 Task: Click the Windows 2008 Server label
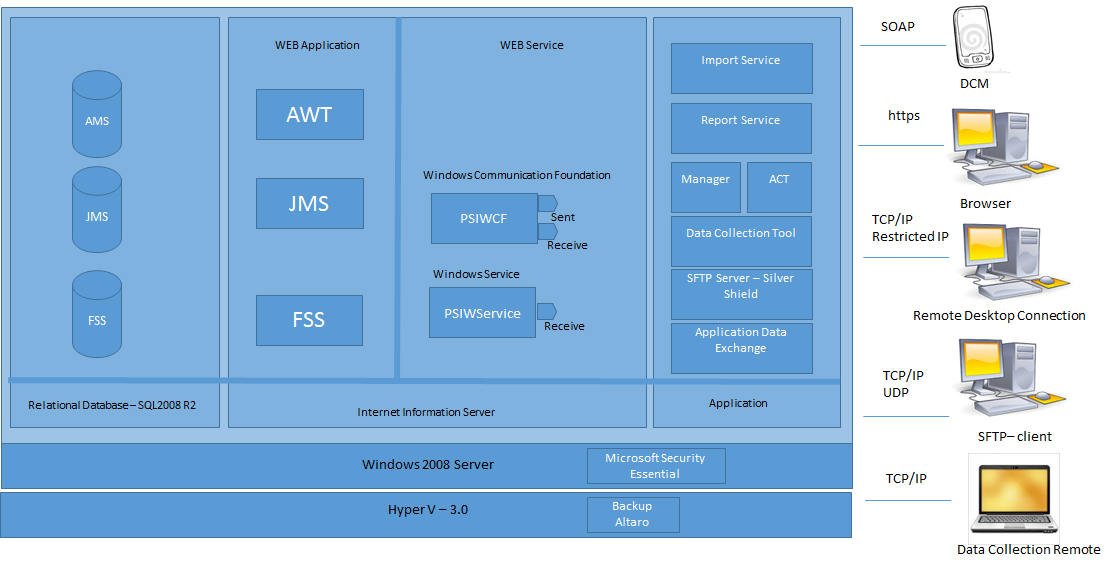coord(428,465)
